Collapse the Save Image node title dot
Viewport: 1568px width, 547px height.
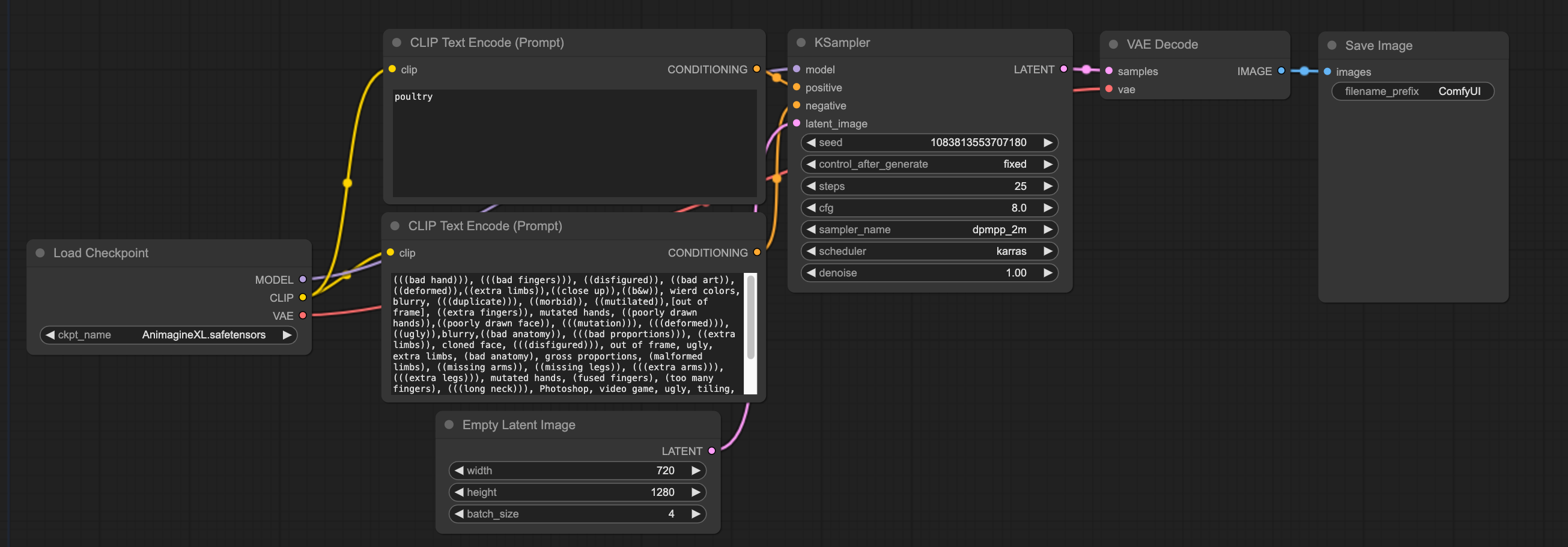click(1332, 46)
